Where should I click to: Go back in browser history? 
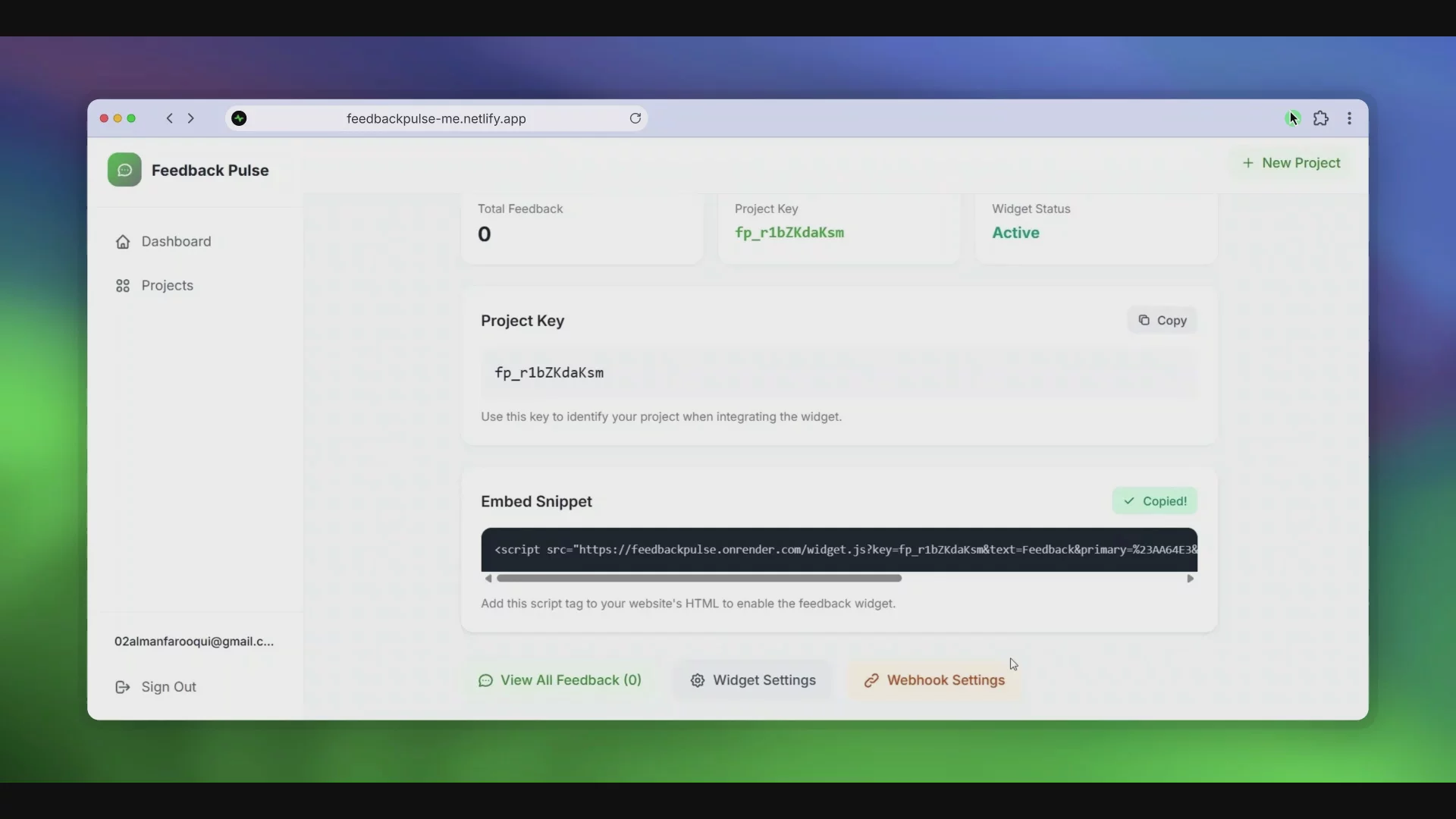[x=170, y=118]
